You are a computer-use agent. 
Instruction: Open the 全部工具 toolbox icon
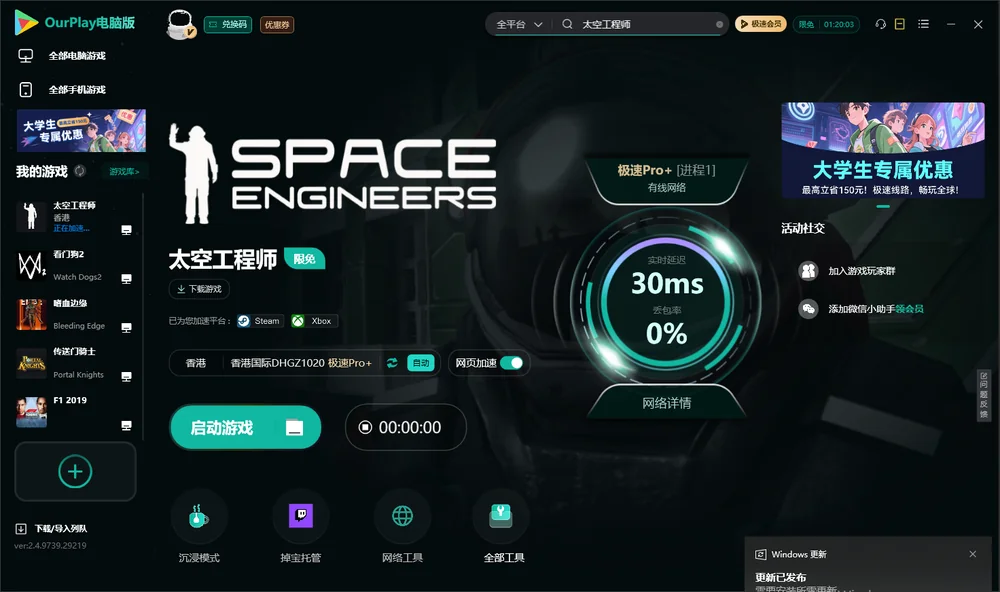pyautogui.click(x=501, y=516)
